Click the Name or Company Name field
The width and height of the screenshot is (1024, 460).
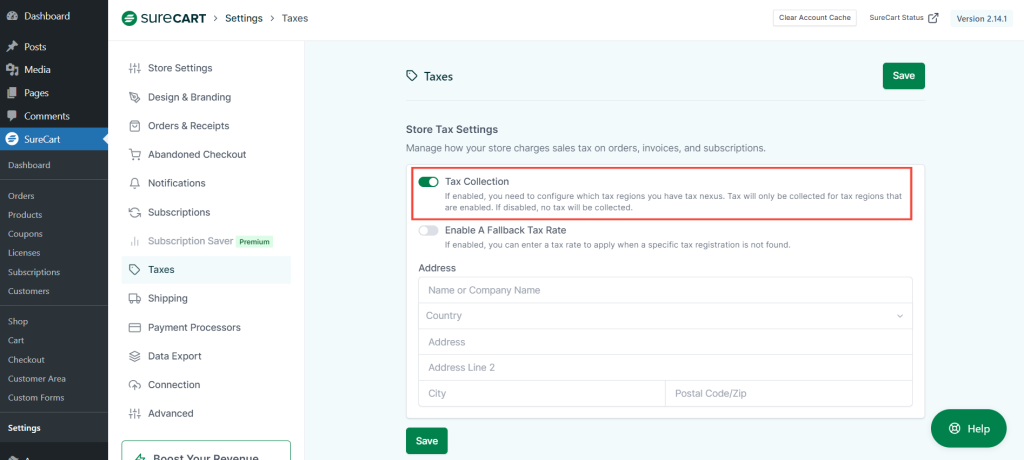click(665, 290)
